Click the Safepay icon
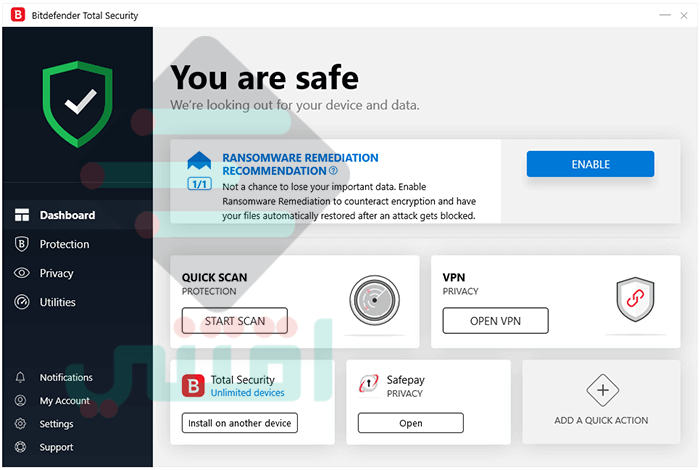 [369, 383]
